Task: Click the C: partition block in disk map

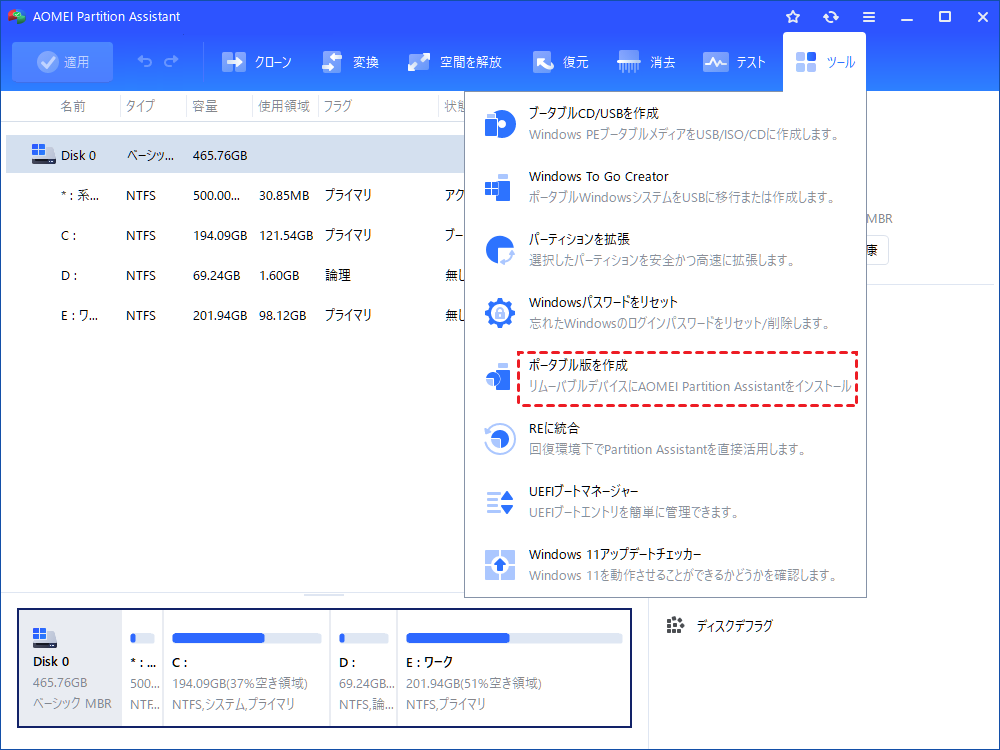Action: 246,668
